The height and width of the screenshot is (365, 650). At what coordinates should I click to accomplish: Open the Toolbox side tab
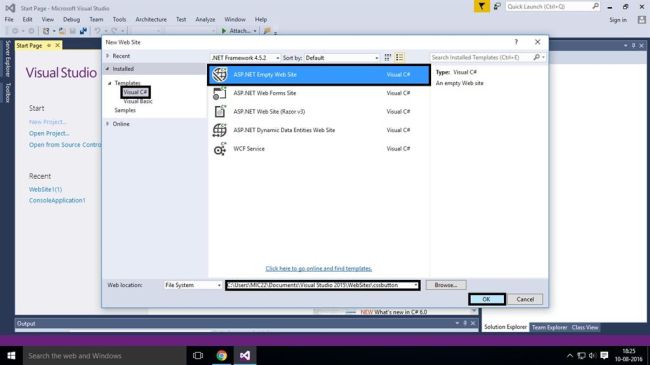(x=7, y=92)
